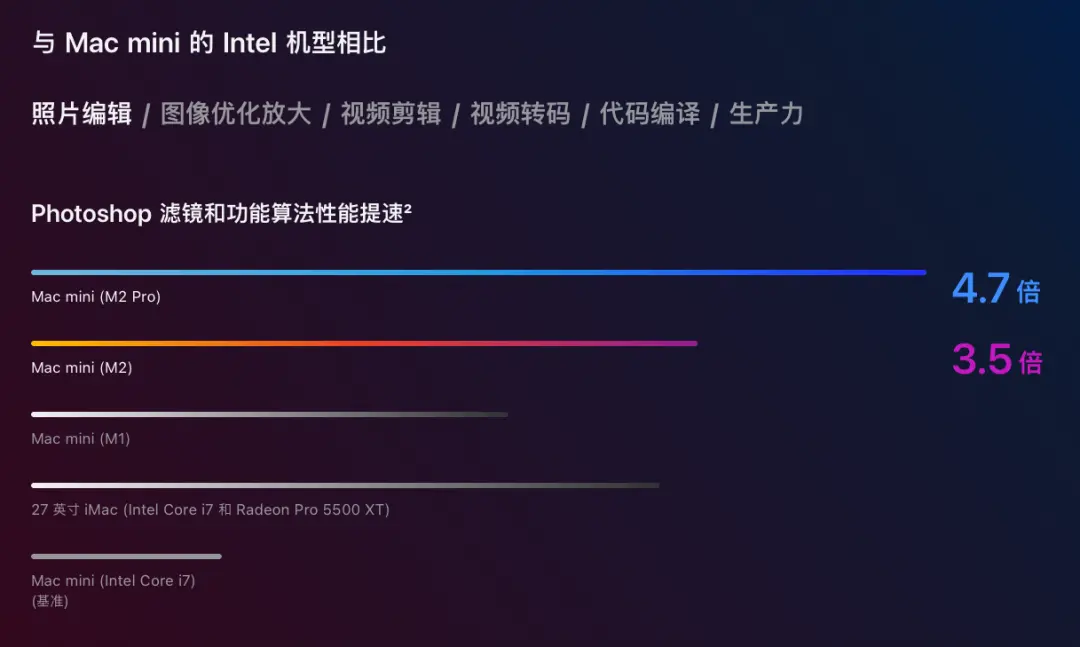Select the 代码编译 tab
This screenshot has width=1080, height=647.
point(650,114)
